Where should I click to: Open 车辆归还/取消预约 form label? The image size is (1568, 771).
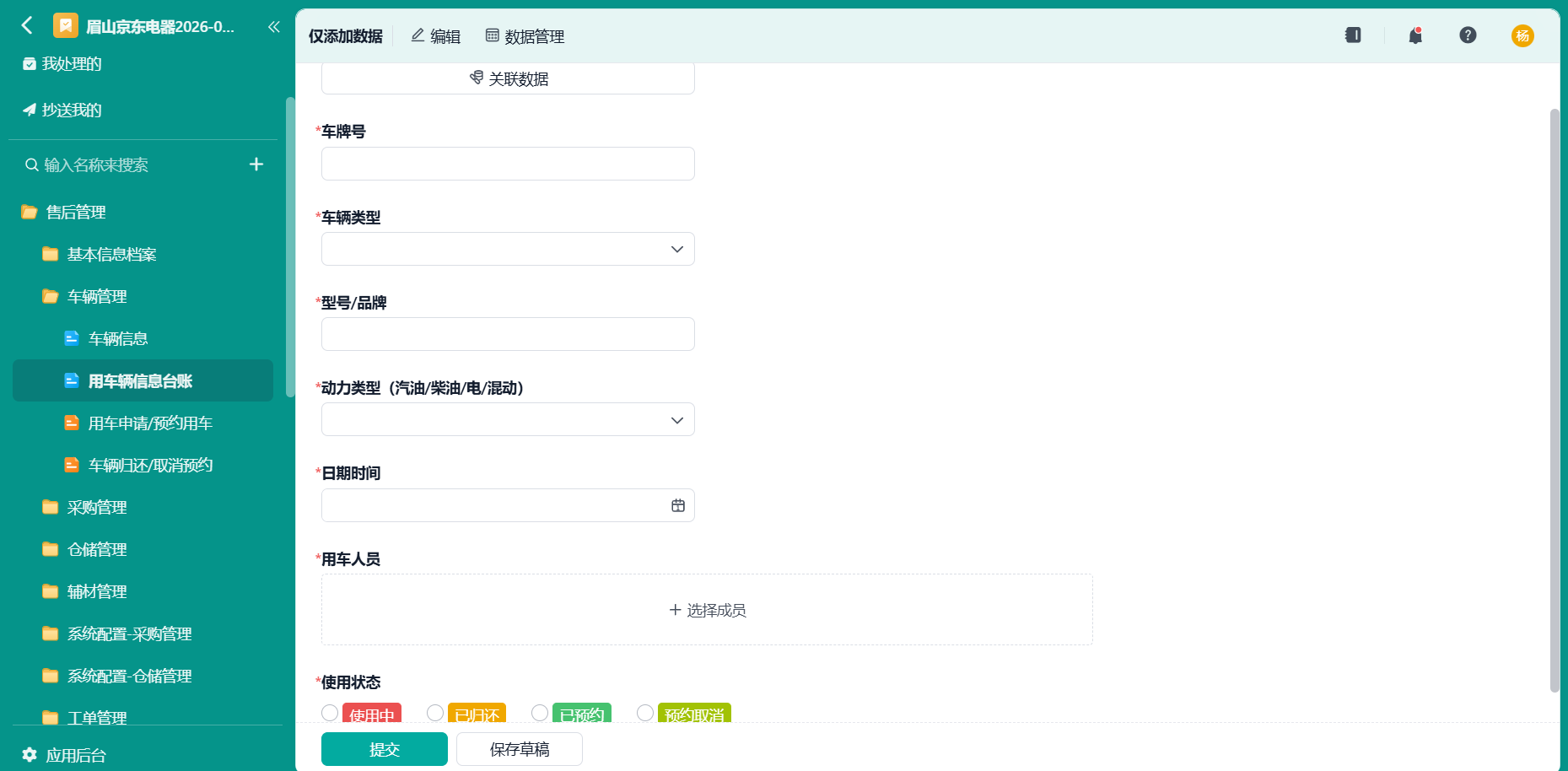click(150, 465)
